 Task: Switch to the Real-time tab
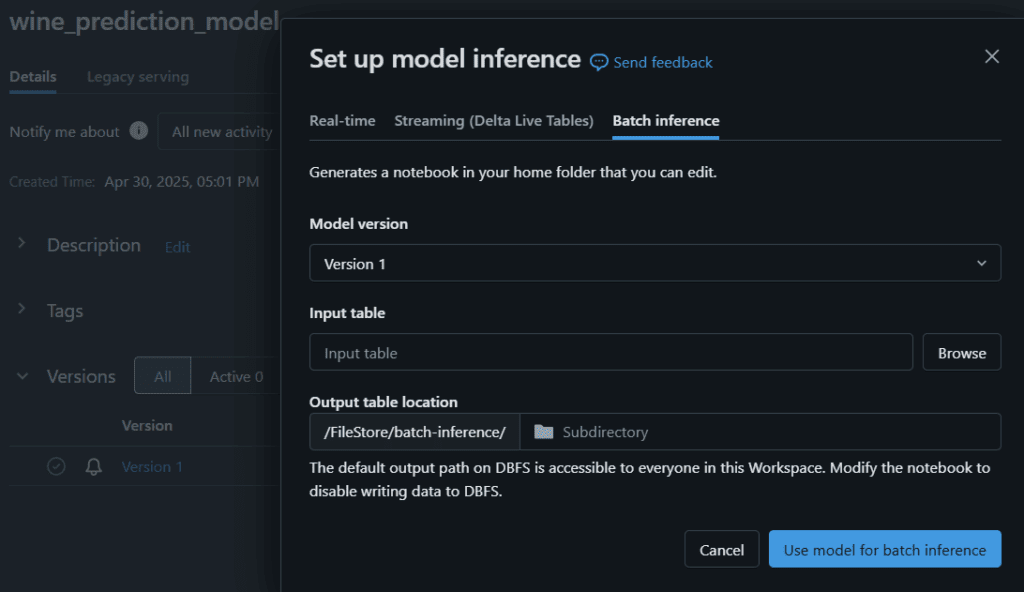(x=342, y=121)
